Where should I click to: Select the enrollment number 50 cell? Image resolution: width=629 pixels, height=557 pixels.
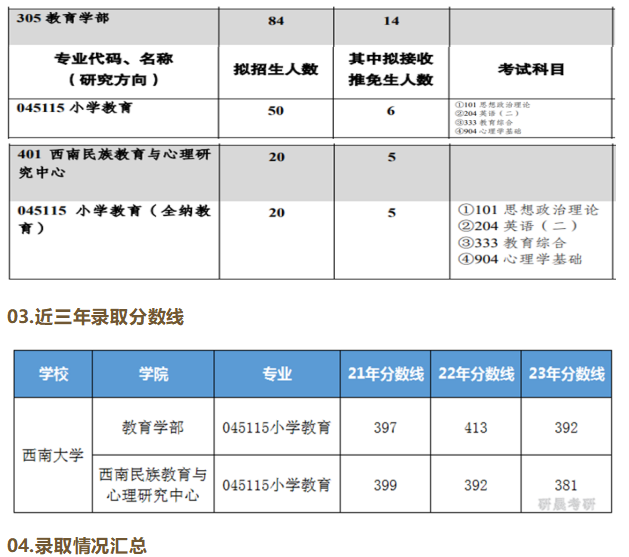(x=276, y=111)
